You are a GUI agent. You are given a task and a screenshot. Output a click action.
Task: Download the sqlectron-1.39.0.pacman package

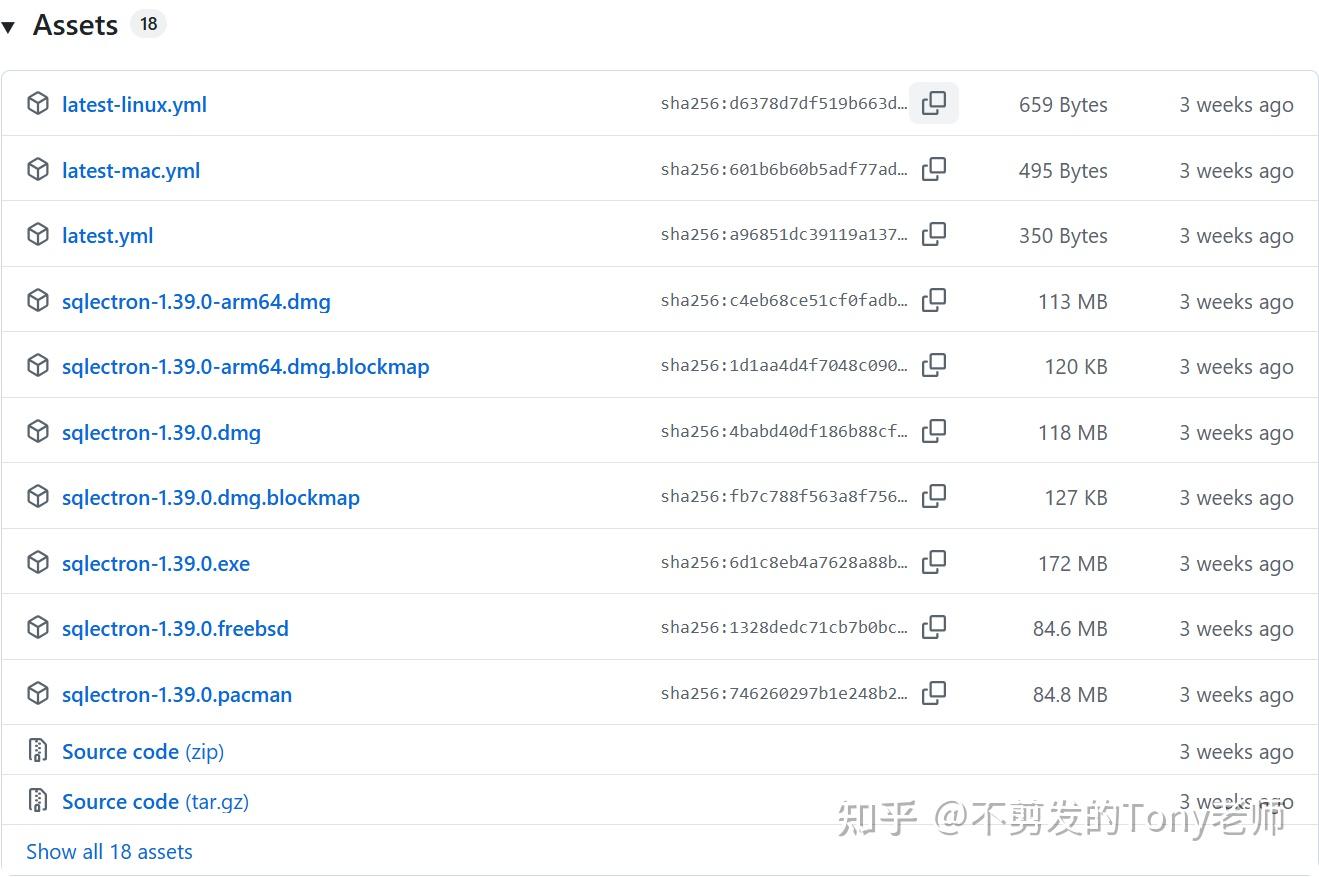point(177,695)
